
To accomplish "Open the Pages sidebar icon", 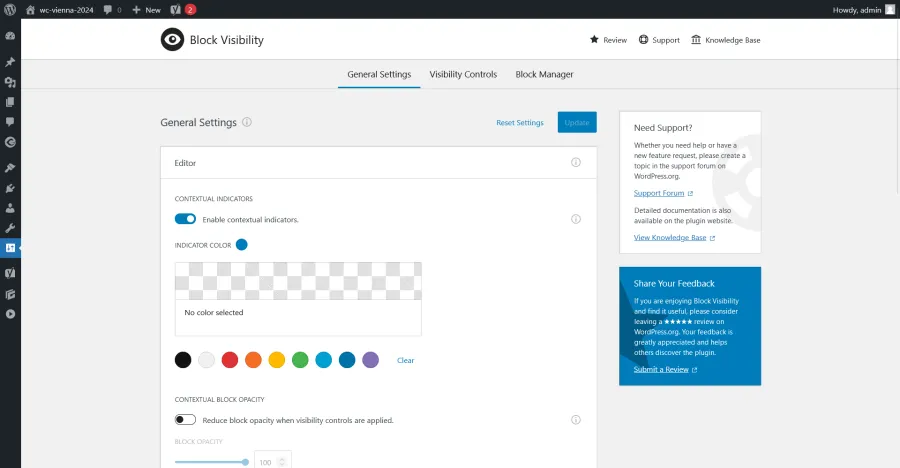I will click(10, 102).
